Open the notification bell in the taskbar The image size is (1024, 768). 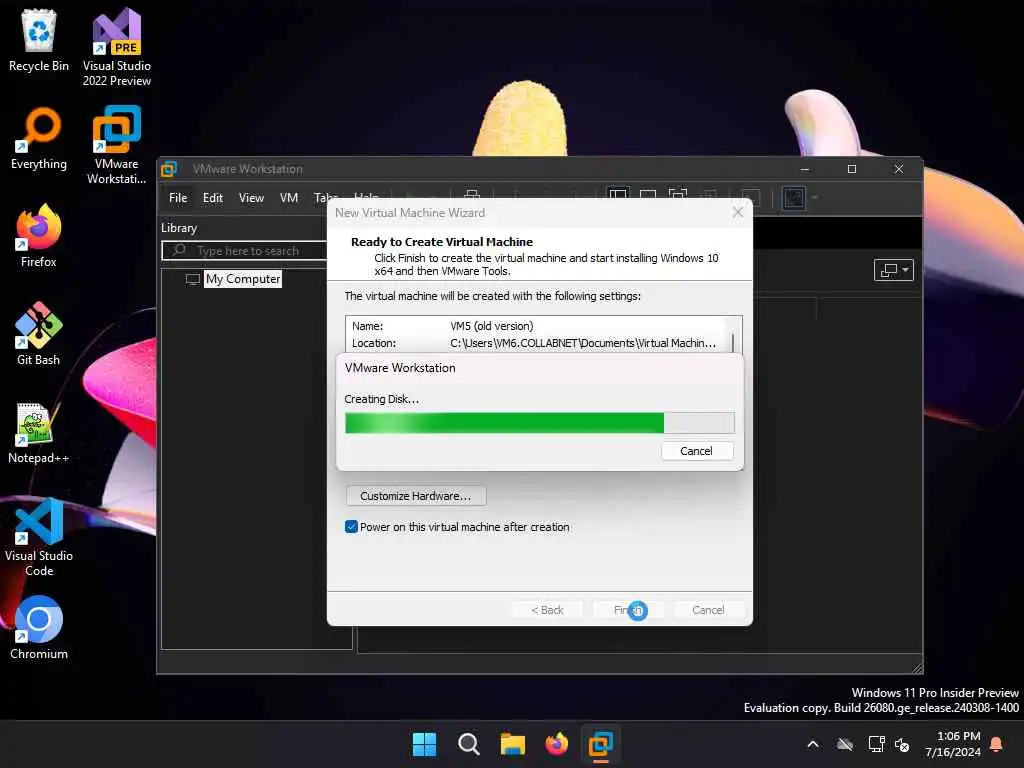(997, 744)
